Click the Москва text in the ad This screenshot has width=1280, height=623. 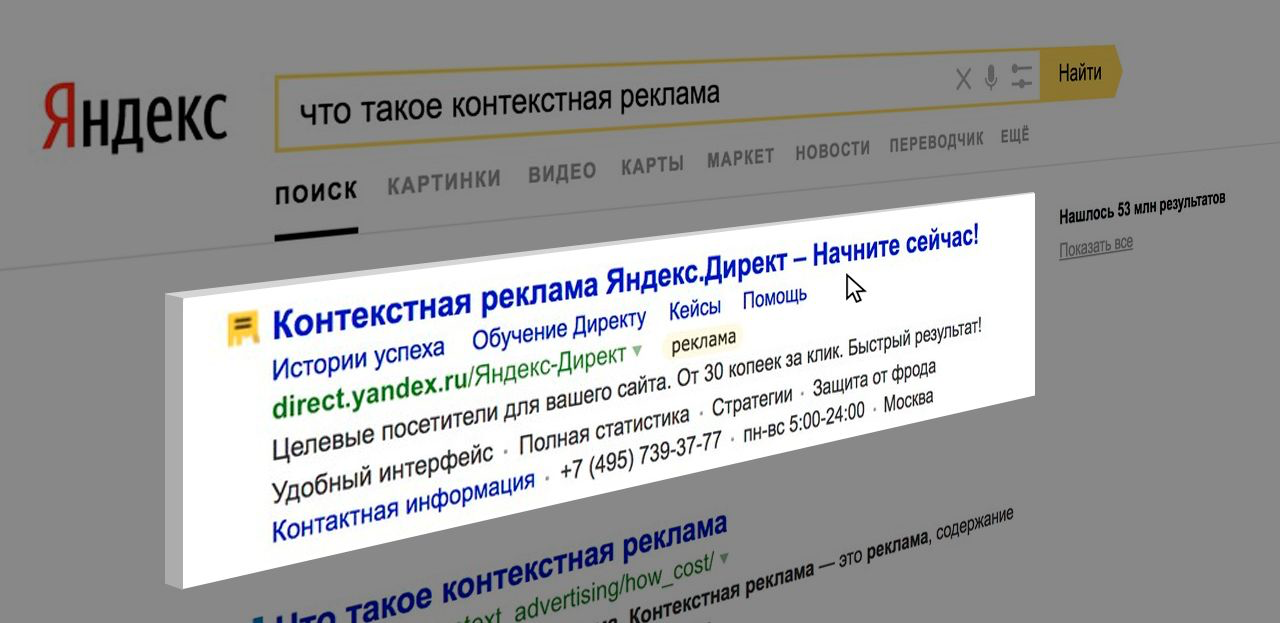click(x=909, y=402)
